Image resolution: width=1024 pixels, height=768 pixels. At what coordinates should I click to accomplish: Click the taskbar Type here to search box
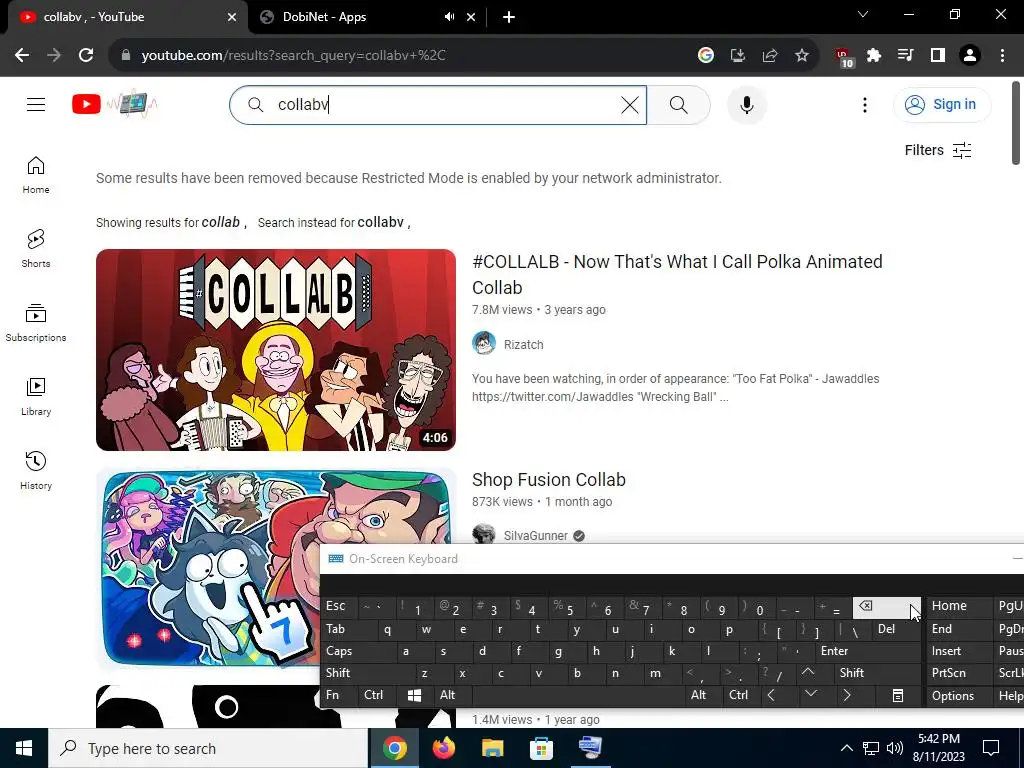[208, 748]
